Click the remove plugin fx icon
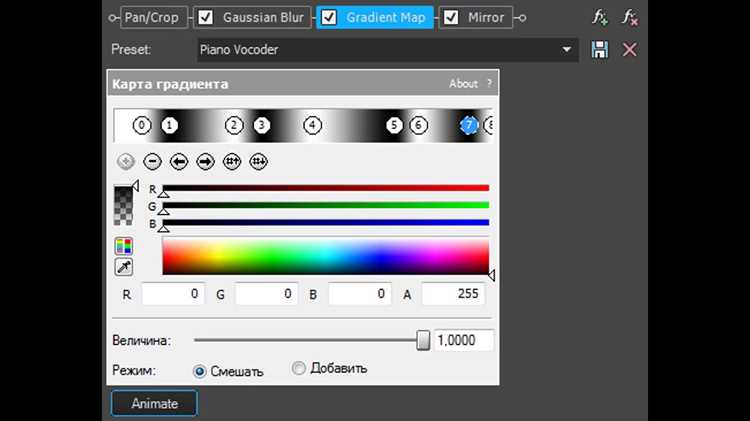The width and height of the screenshot is (750, 421). click(x=629, y=18)
